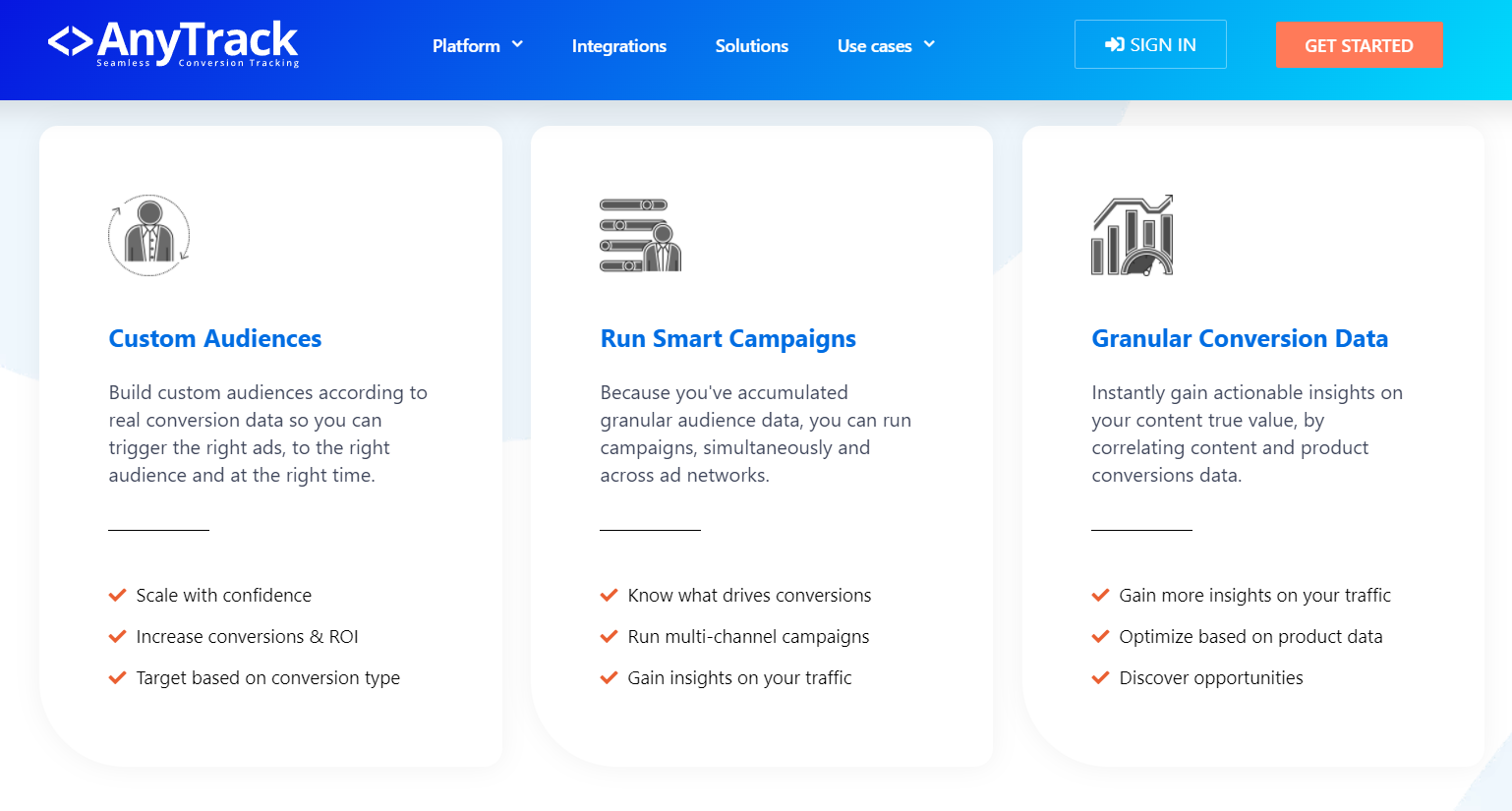Click 'Discover opportunities' text
Viewport: 1512px width, 811px height.
click(x=1211, y=677)
